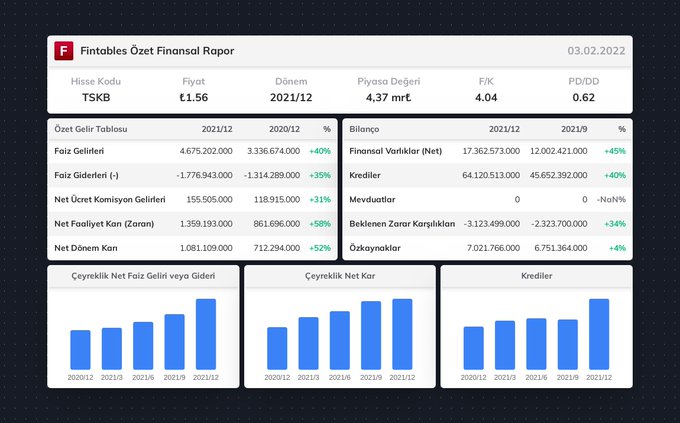
Task: Click the value -3.123.499.000
Action: [x=491, y=224]
